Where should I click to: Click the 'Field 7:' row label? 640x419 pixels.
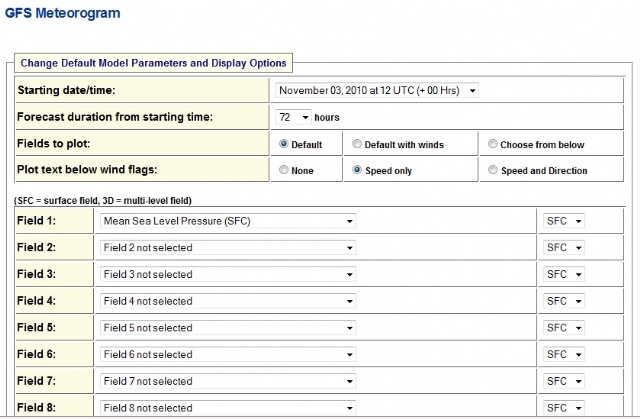coord(36,381)
